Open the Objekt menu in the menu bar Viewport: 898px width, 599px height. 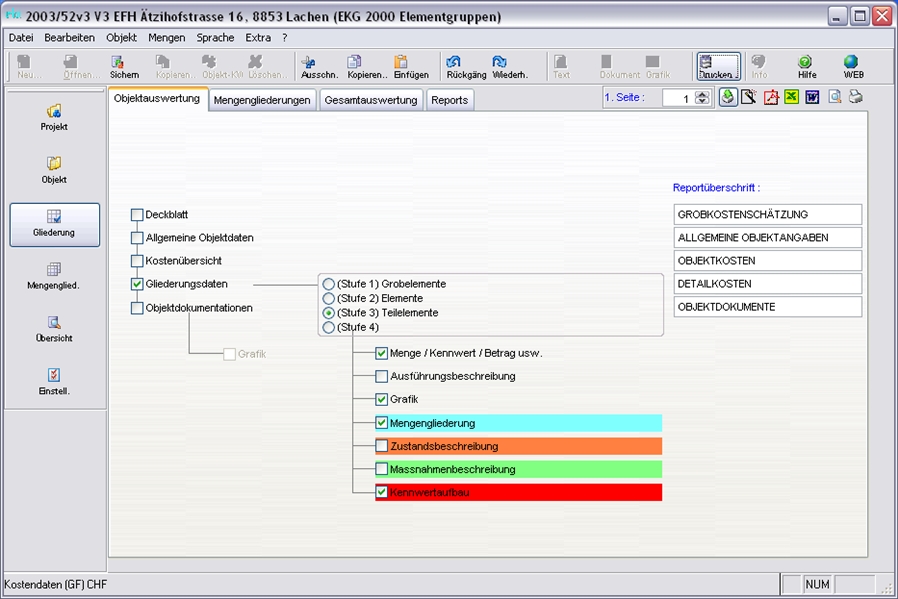pyautogui.click(x=121, y=38)
